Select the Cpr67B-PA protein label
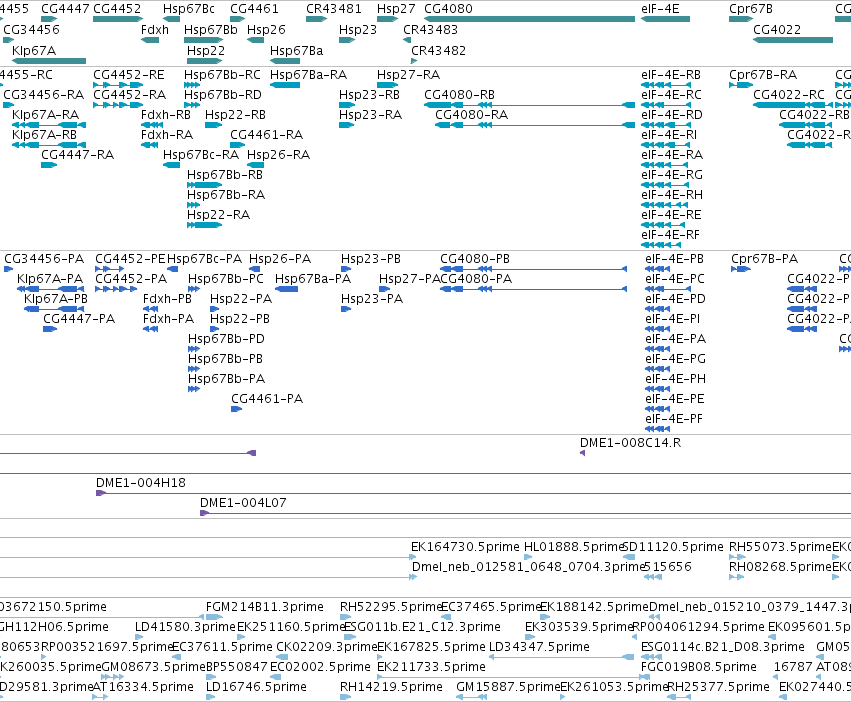Screen dimensions: 851x702 (765, 258)
